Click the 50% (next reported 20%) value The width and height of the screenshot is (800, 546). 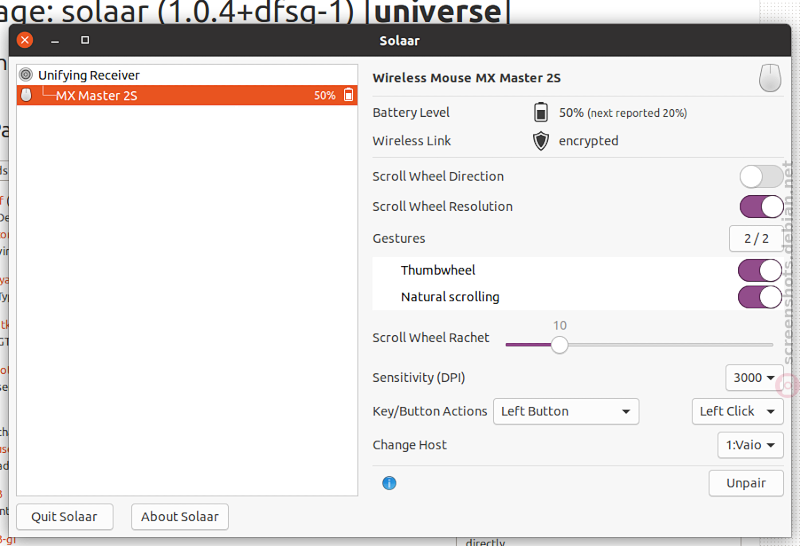pyautogui.click(x=623, y=113)
